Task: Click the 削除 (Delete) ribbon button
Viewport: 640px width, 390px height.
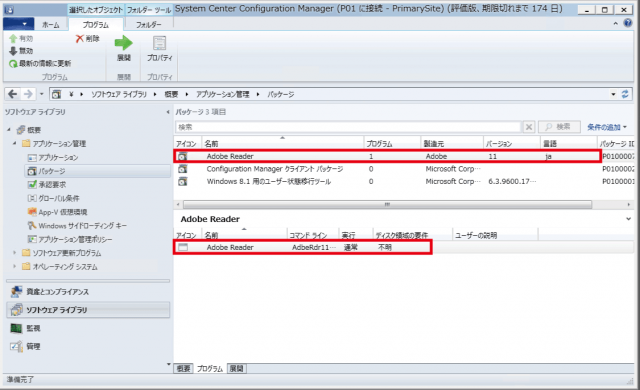Action: [x=88, y=39]
